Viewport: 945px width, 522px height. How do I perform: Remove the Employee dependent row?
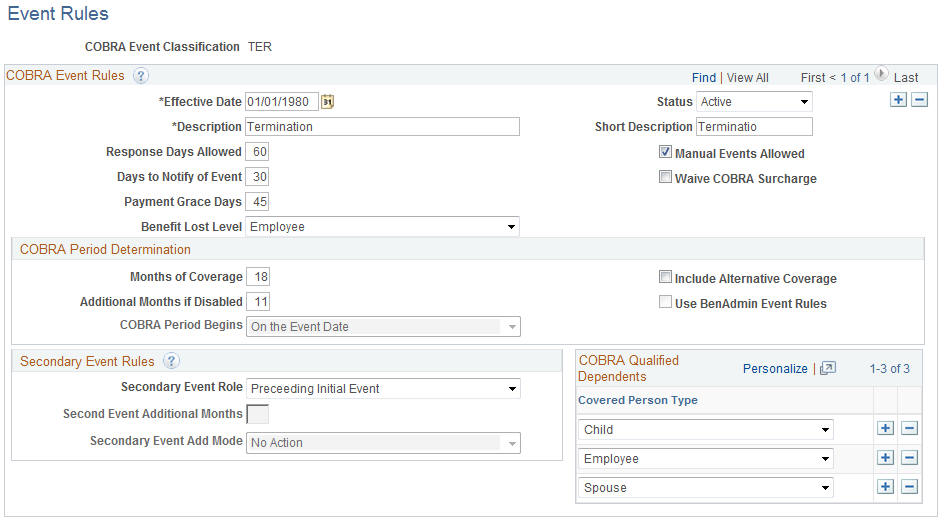909,458
